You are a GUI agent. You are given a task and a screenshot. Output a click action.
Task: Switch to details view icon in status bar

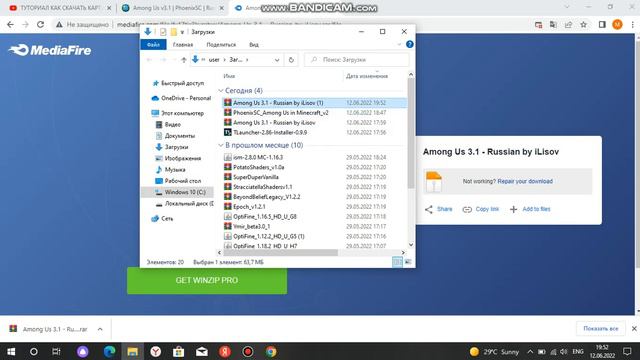tap(397, 262)
